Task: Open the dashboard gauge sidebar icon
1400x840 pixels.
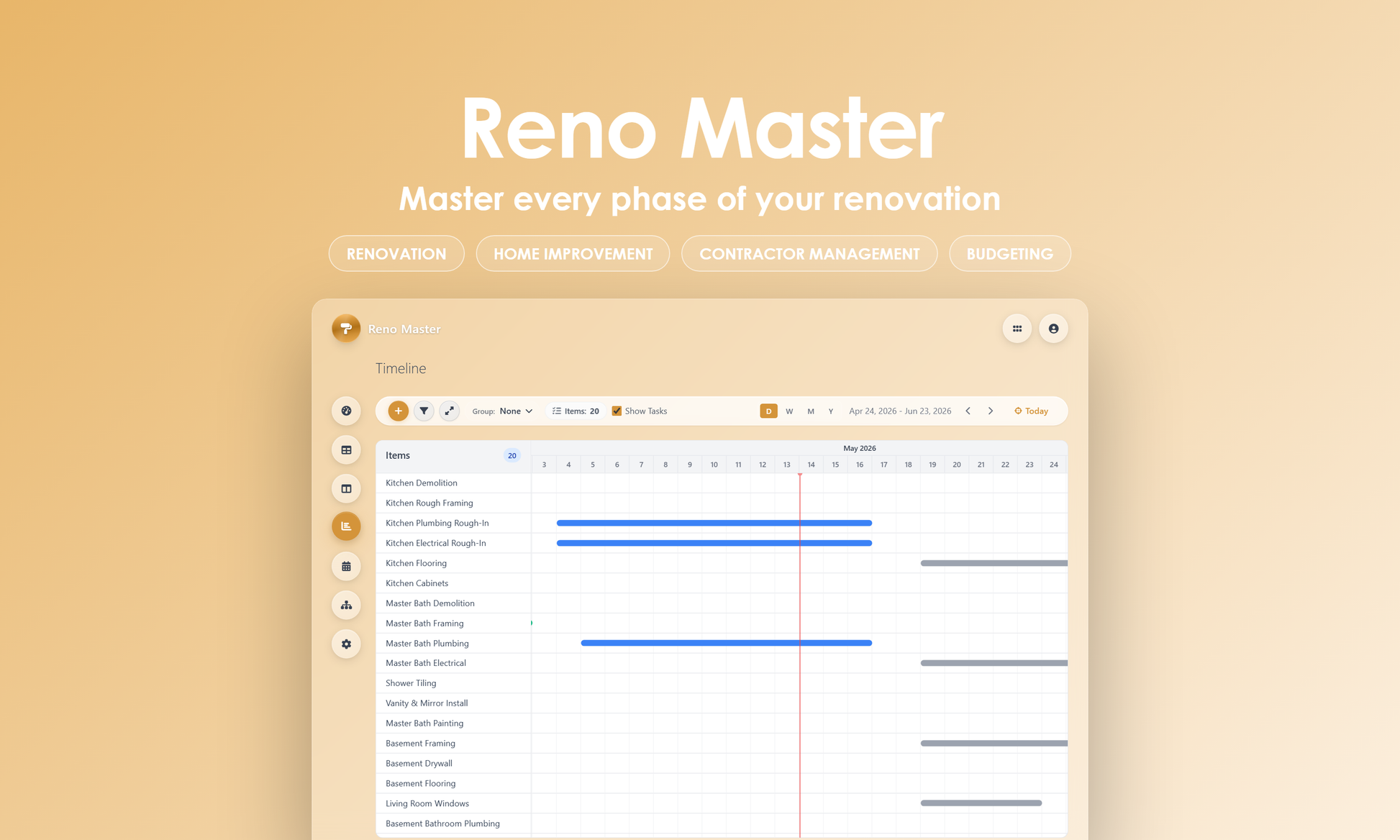Action: pos(346,411)
